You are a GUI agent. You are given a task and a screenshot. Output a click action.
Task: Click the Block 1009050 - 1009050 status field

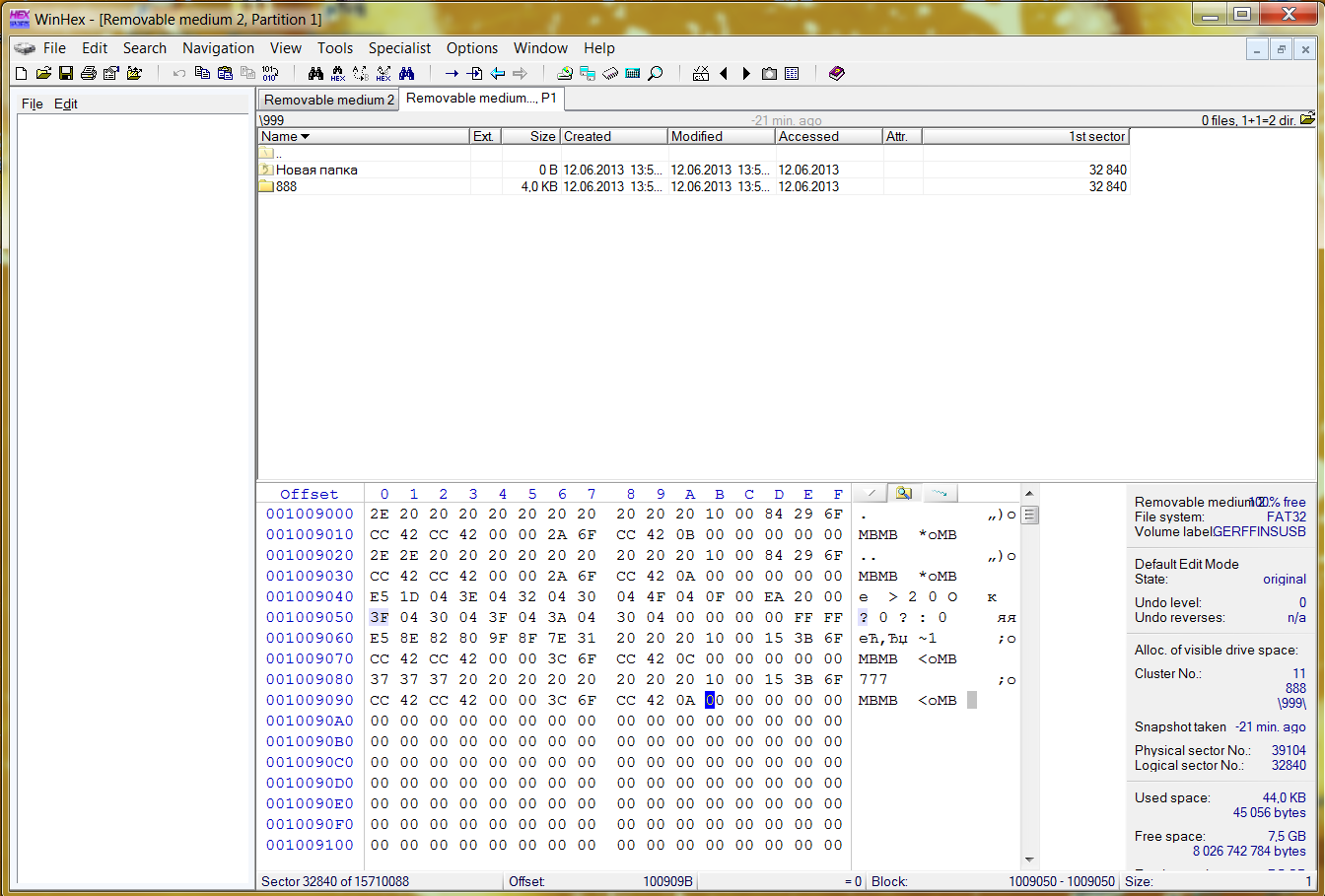pyautogui.click(x=993, y=881)
